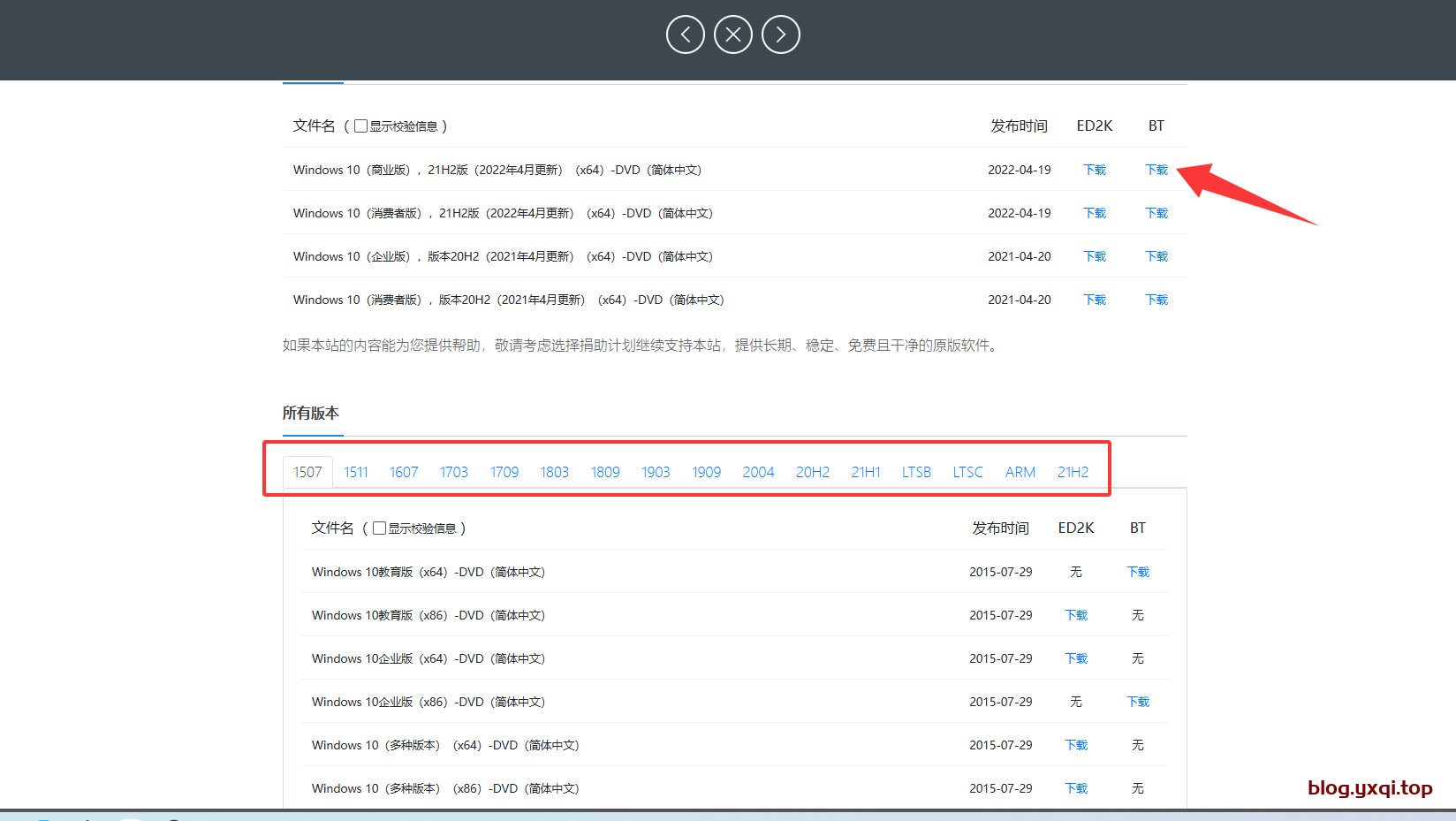Viewport: 1456px width, 821px height.
Task: Click BT download for Windows 10教育版 x64
Action: click(x=1137, y=572)
